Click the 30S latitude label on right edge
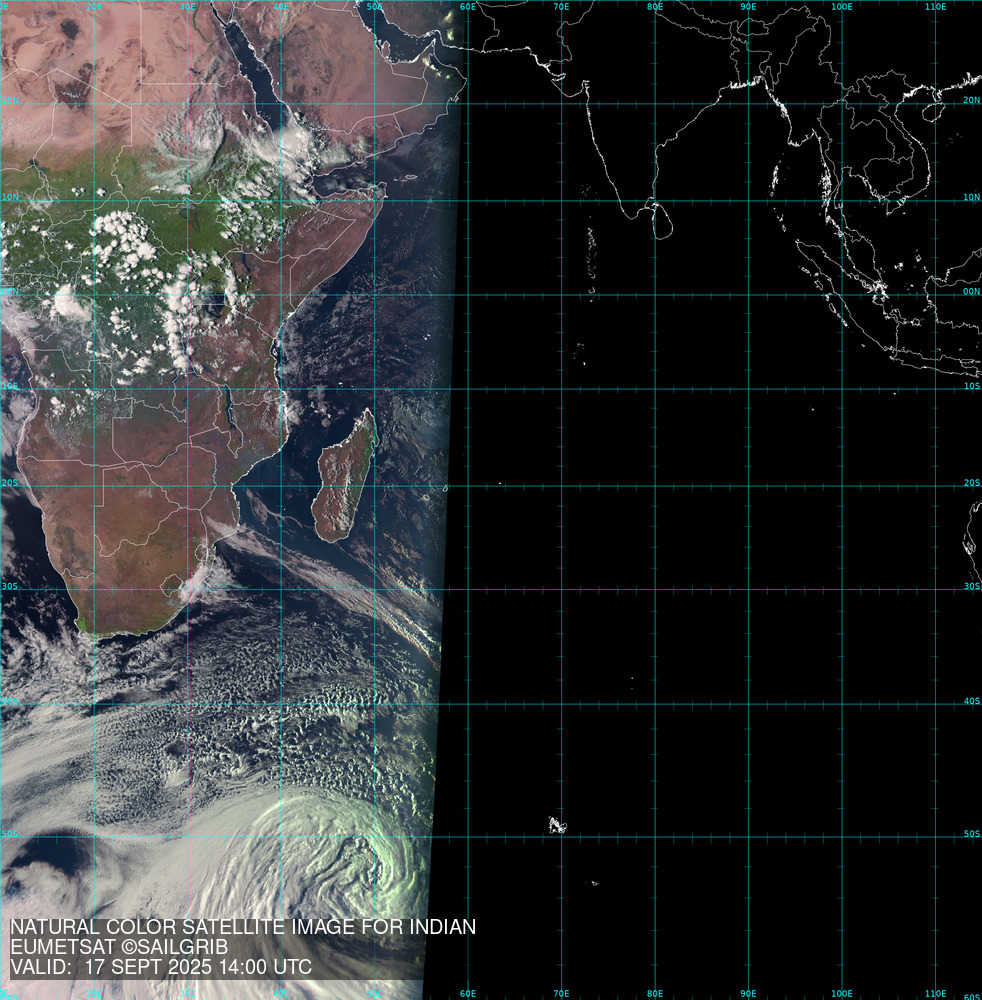 (971, 587)
